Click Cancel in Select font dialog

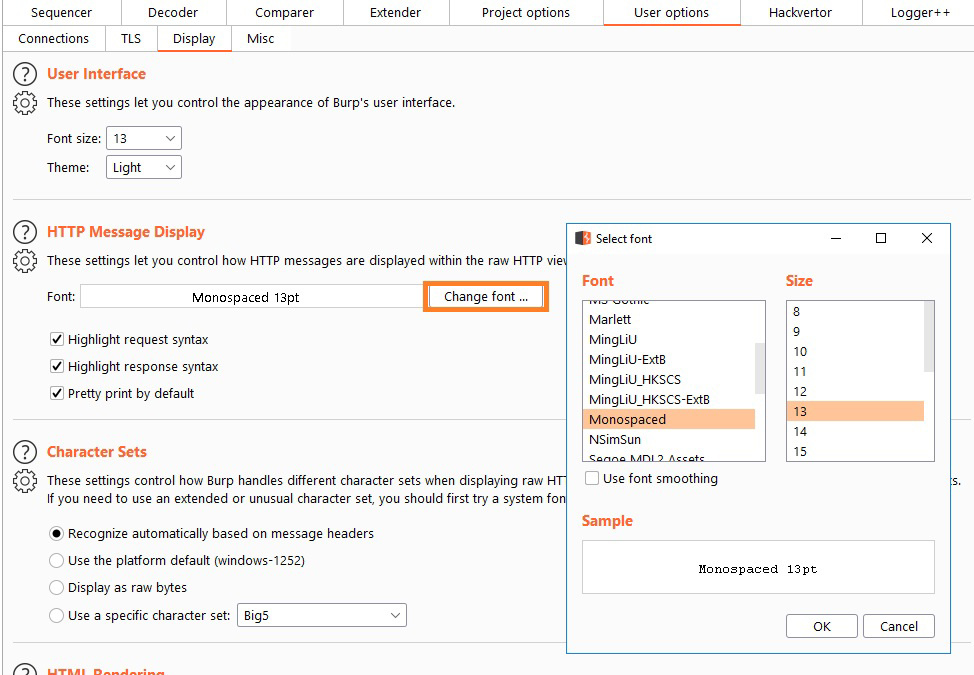pyautogui.click(x=898, y=626)
